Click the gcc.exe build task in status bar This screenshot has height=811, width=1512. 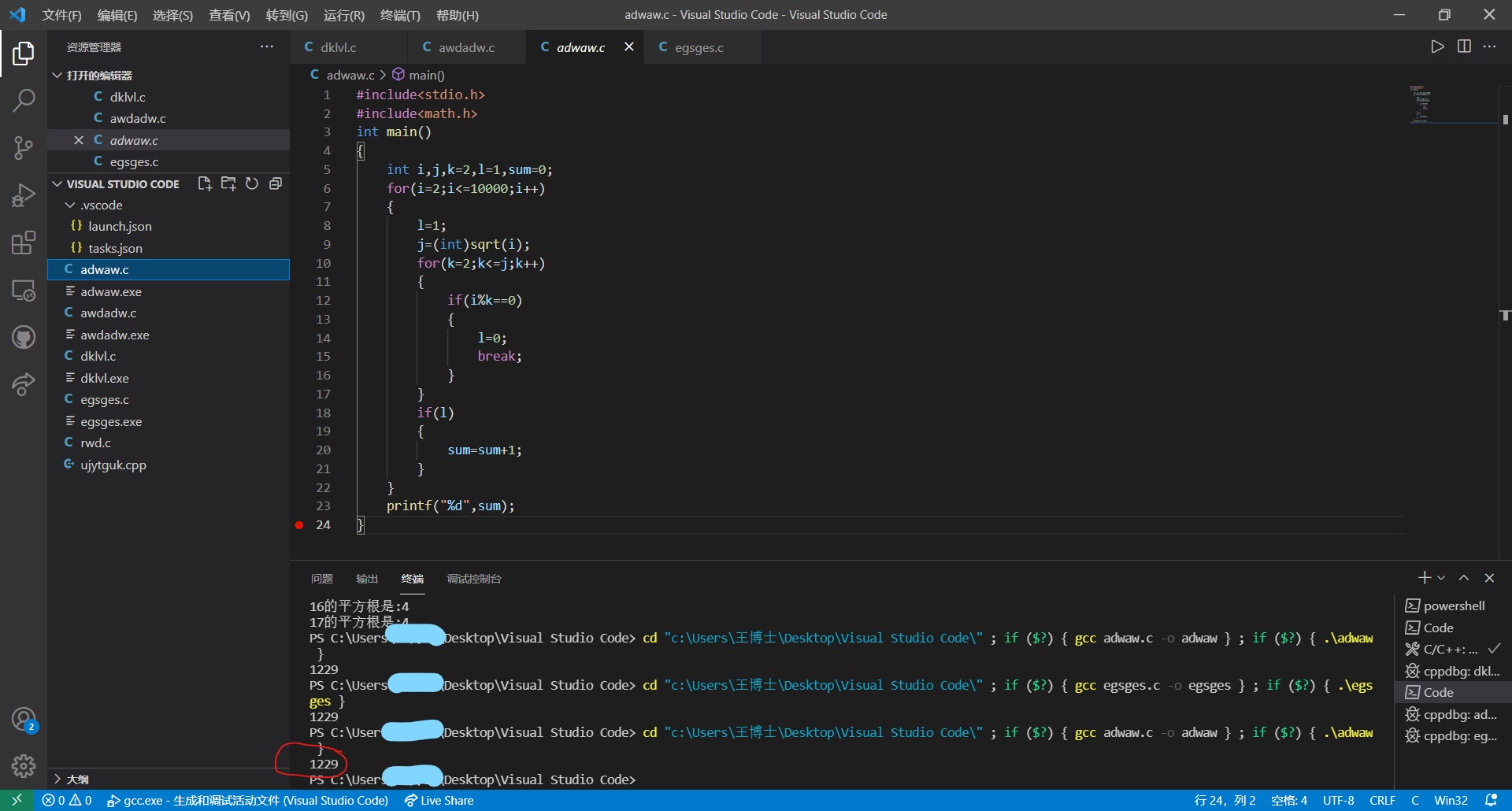point(247,800)
